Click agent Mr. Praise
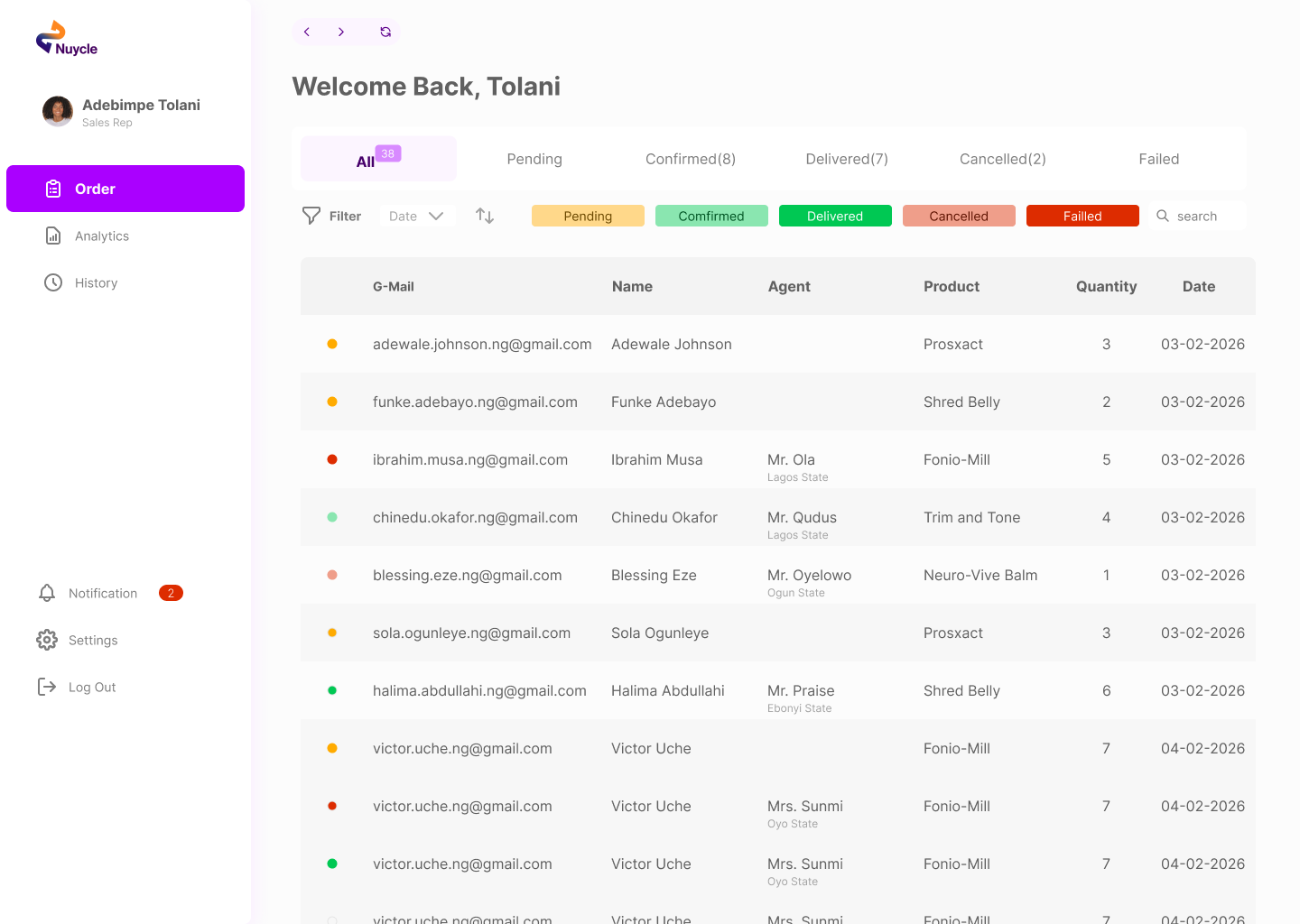Screen dimensions: 1300x924 [801, 690]
